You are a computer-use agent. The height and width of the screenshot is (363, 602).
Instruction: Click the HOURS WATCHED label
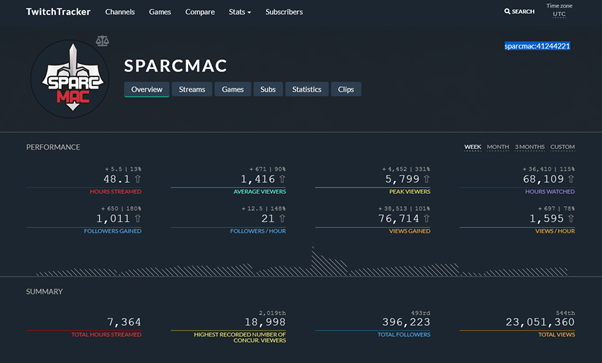550,191
